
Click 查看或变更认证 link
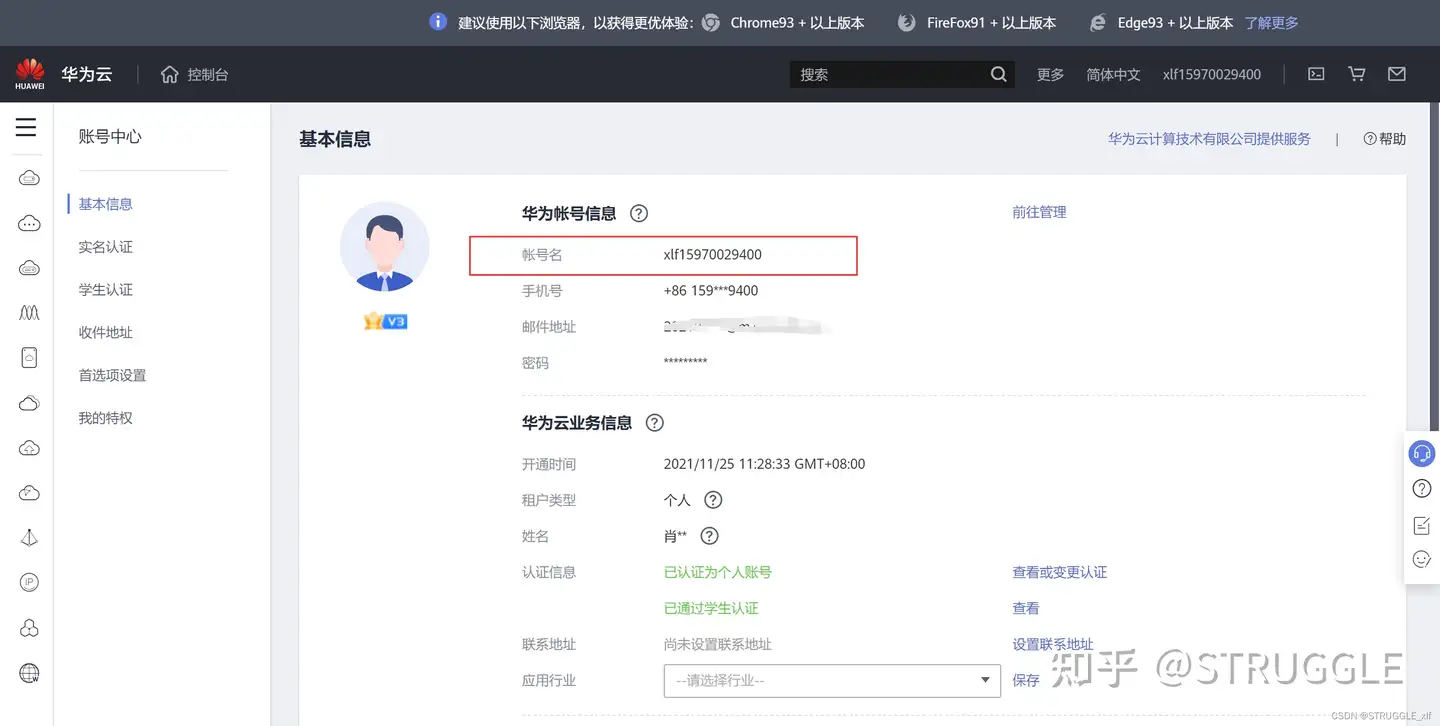pyautogui.click(x=1059, y=572)
